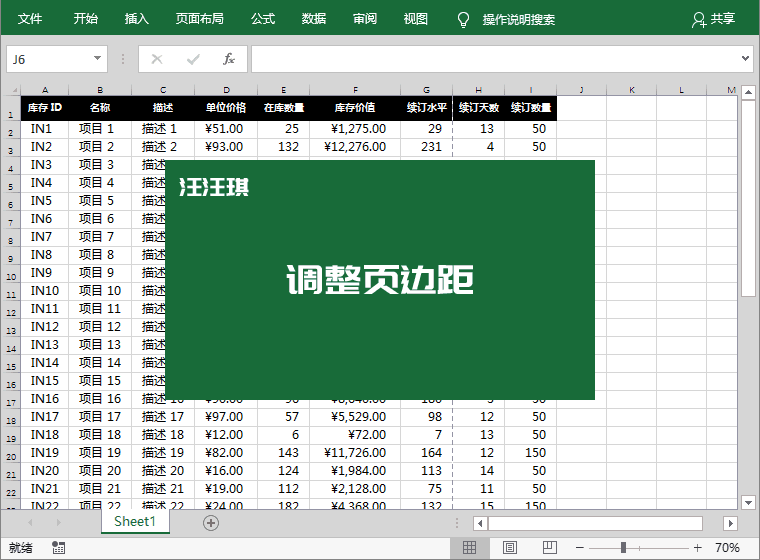Click the zoom slider handle

click(x=623, y=548)
